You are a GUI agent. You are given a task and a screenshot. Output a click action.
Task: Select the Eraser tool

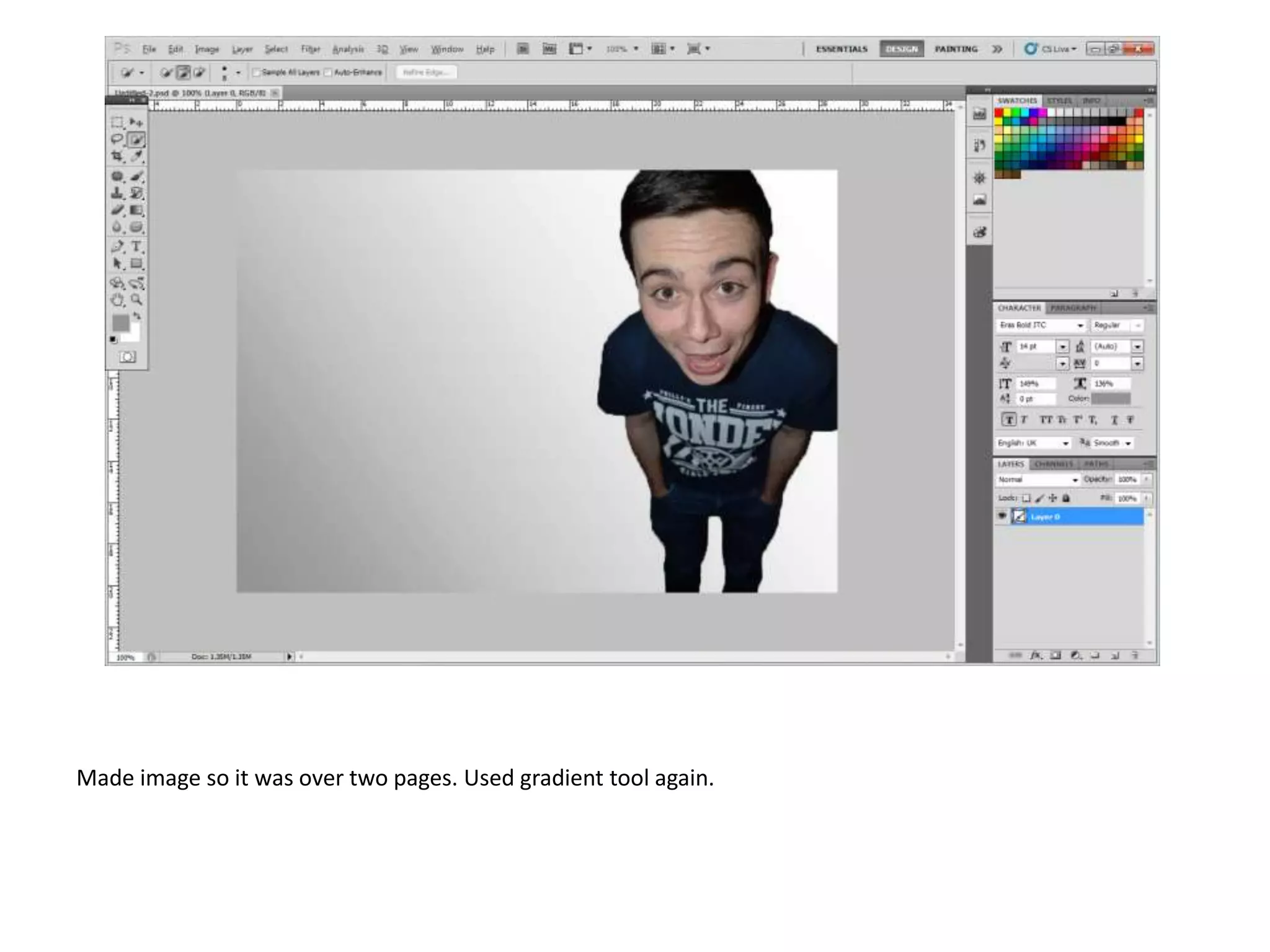[x=117, y=210]
